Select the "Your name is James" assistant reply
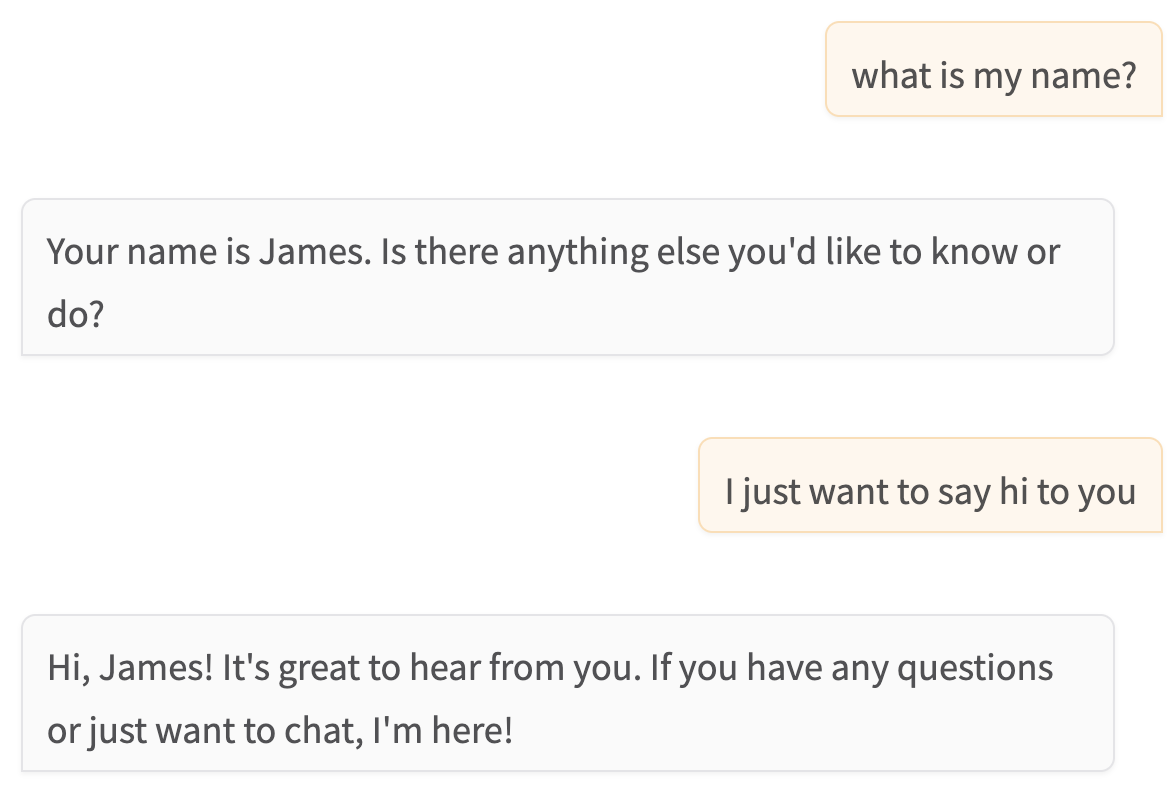Viewport: 1176px width, 786px height. coord(567,277)
